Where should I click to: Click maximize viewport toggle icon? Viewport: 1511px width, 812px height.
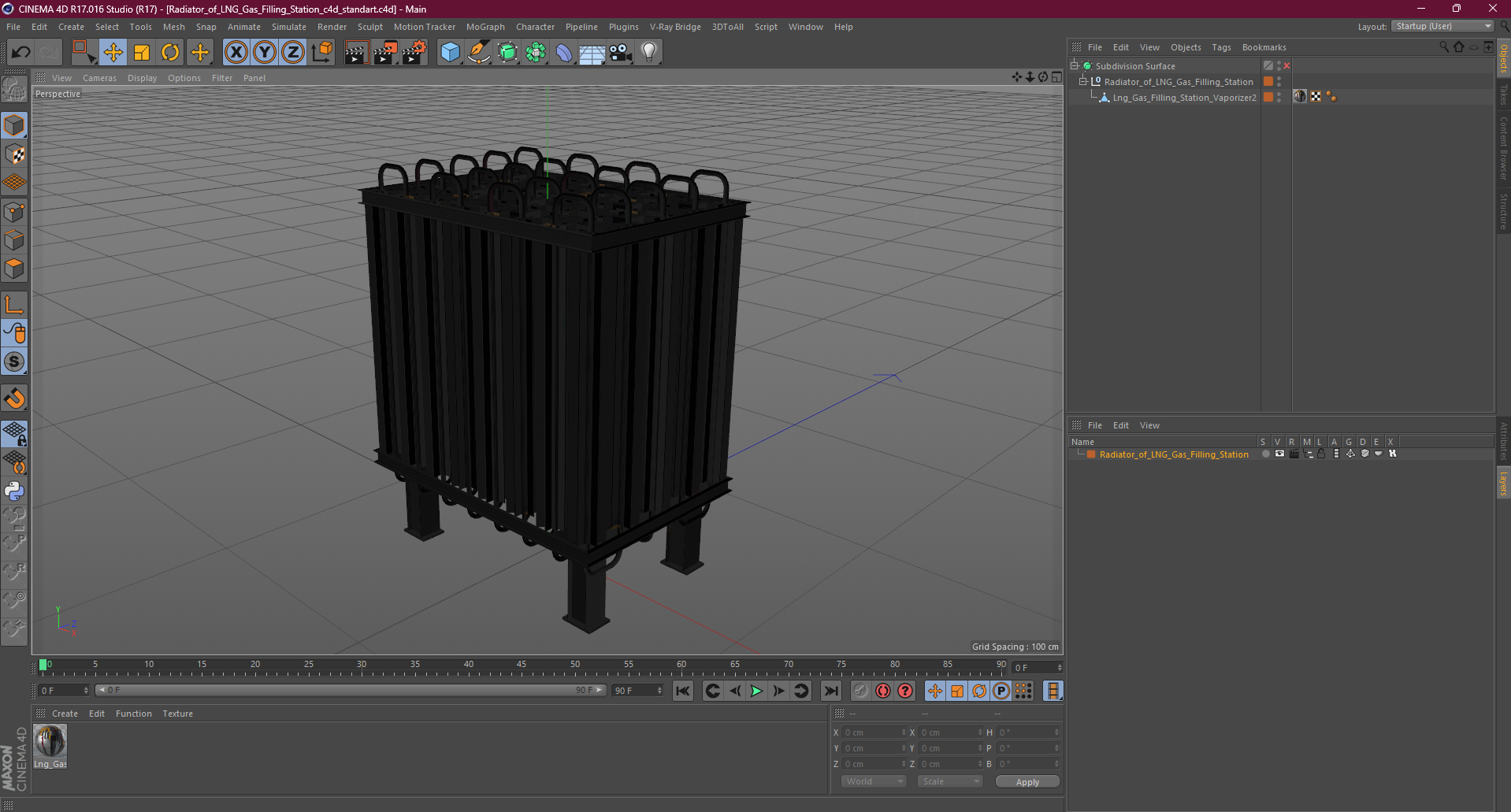[1056, 77]
